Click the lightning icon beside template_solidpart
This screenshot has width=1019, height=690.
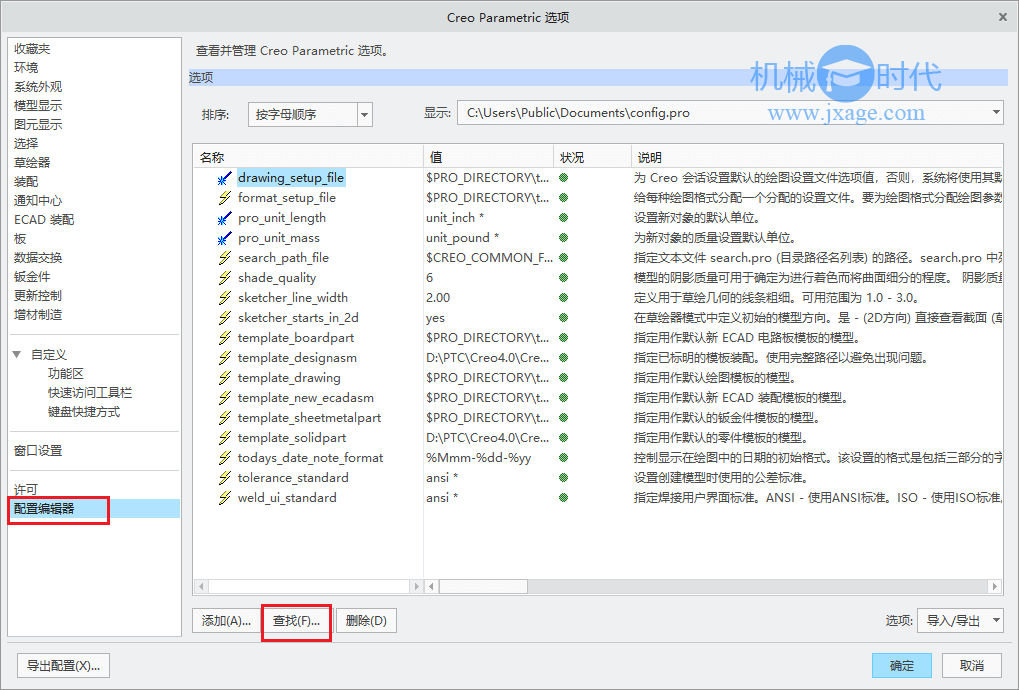224,438
